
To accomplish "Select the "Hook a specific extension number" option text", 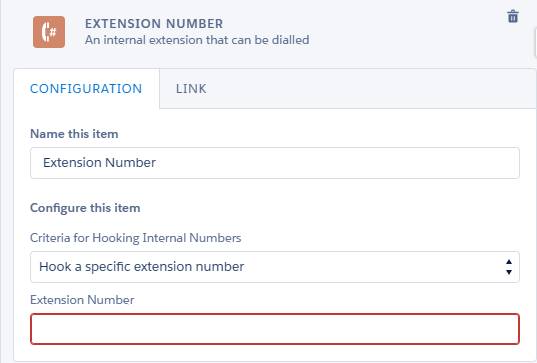I will (x=141, y=267).
